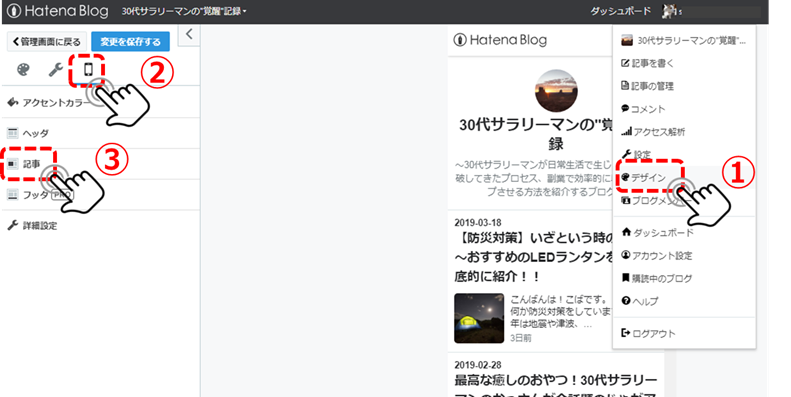
Task: Click the wrench icon beside 詳細設定
Action: (13, 225)
